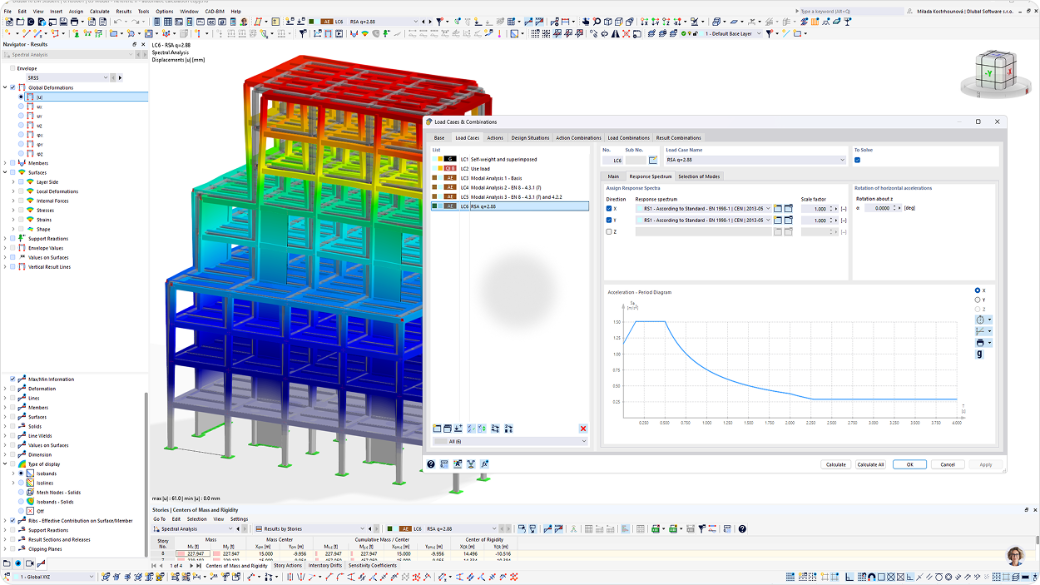Click next load case arrow in main toolbar

(430, 22)
